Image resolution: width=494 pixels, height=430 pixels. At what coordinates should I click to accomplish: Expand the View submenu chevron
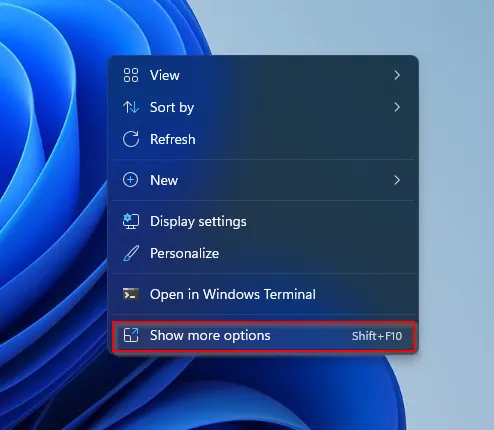pos(397,75)
